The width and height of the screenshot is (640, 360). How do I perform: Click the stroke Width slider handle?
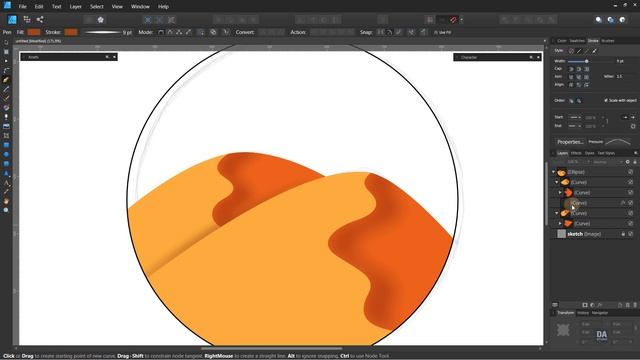click(587, 61)
